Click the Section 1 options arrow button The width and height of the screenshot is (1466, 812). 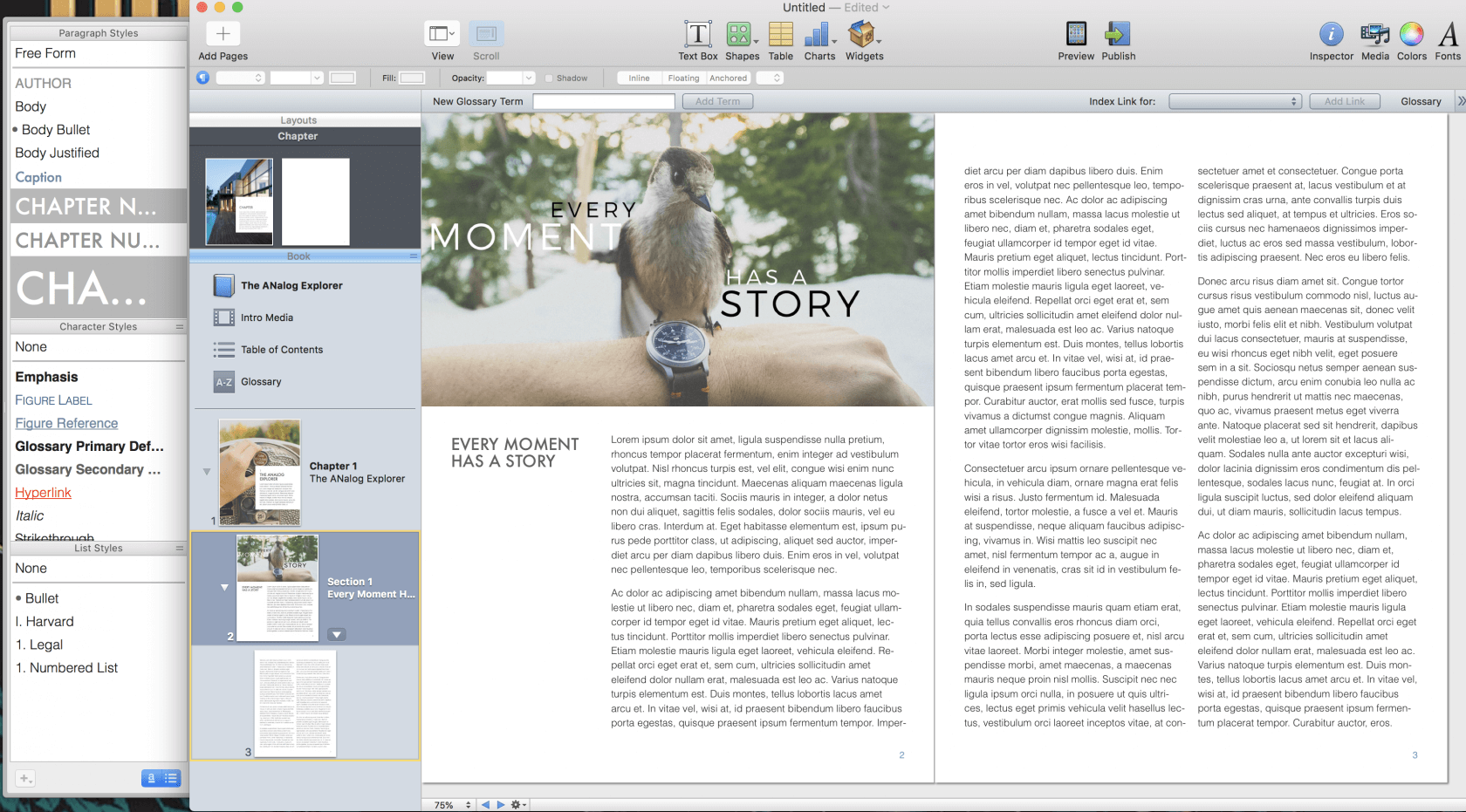[336, 635]
